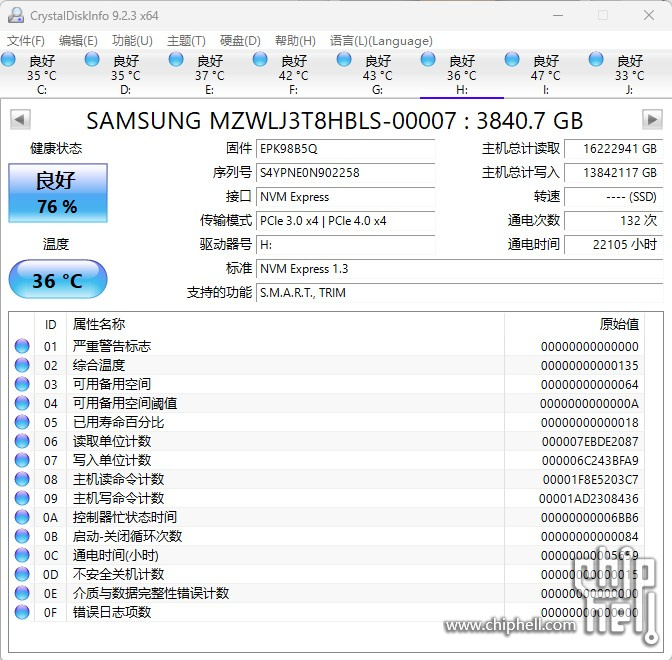Switch to drive C: tab at 35 °C

click(42, 75)
